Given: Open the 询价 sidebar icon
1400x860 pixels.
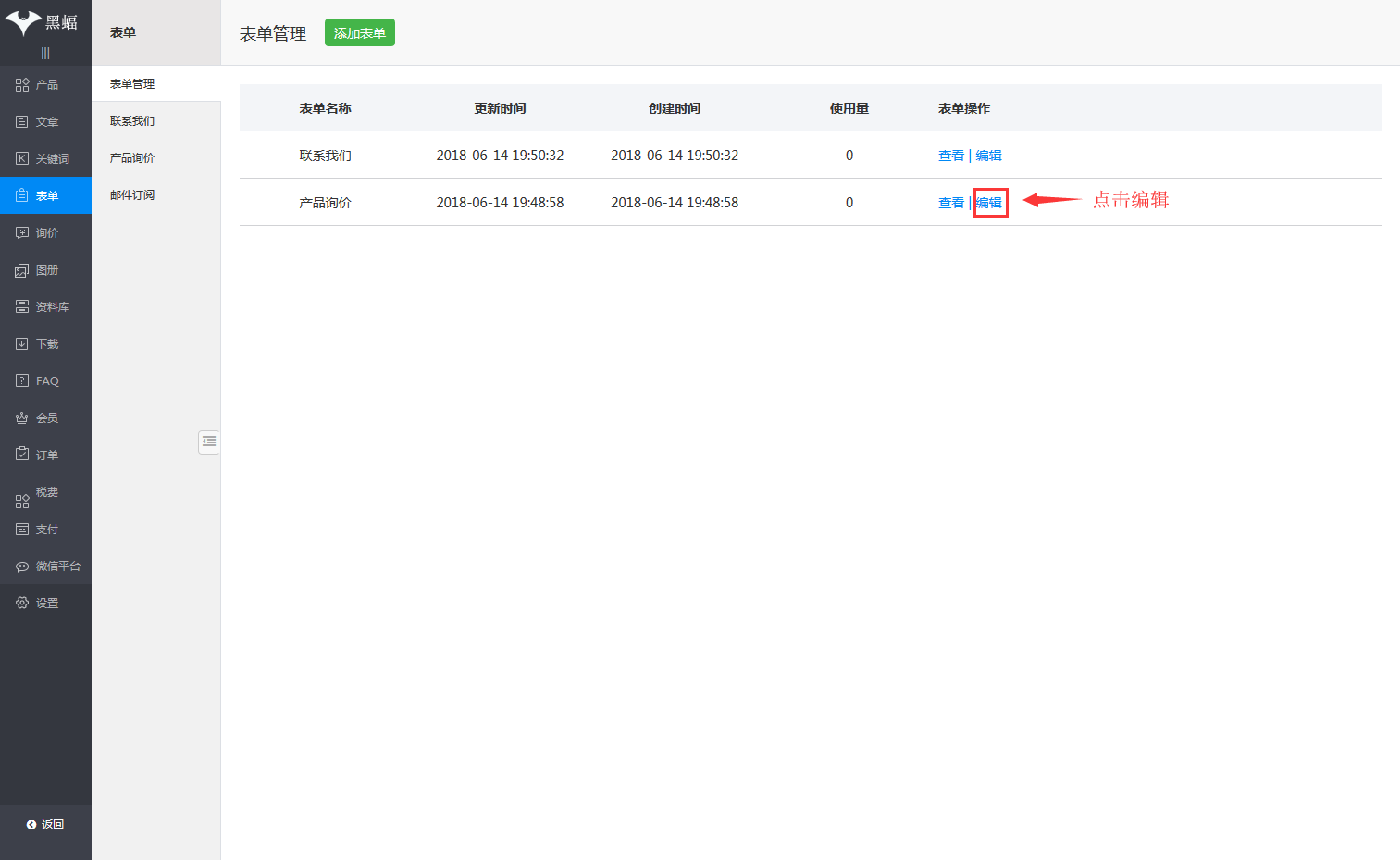Looking at the screenshot, I should 22,233.
